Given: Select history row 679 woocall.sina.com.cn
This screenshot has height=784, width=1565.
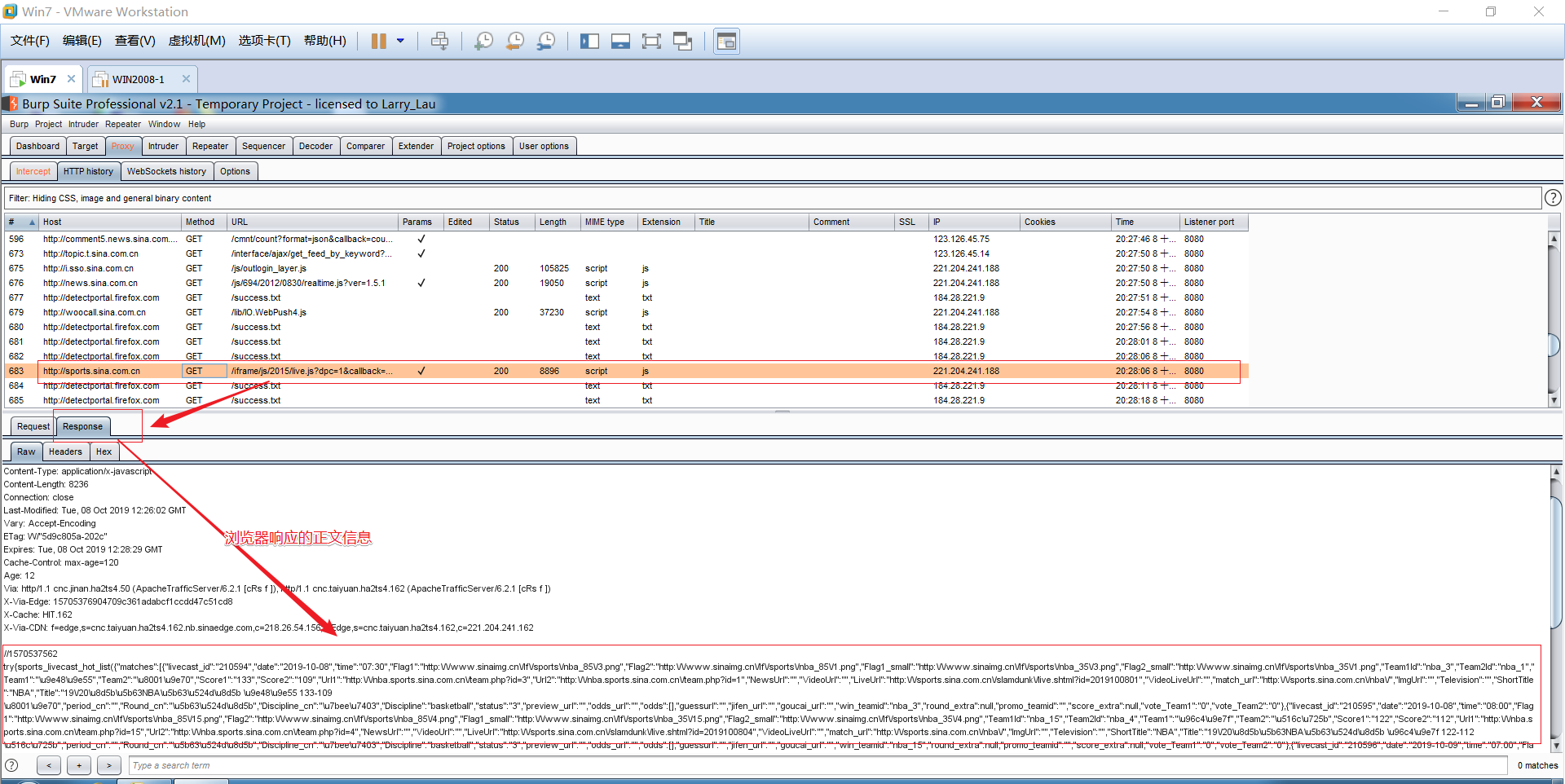Looking at the screenshot, I should [x=626, y=312].
